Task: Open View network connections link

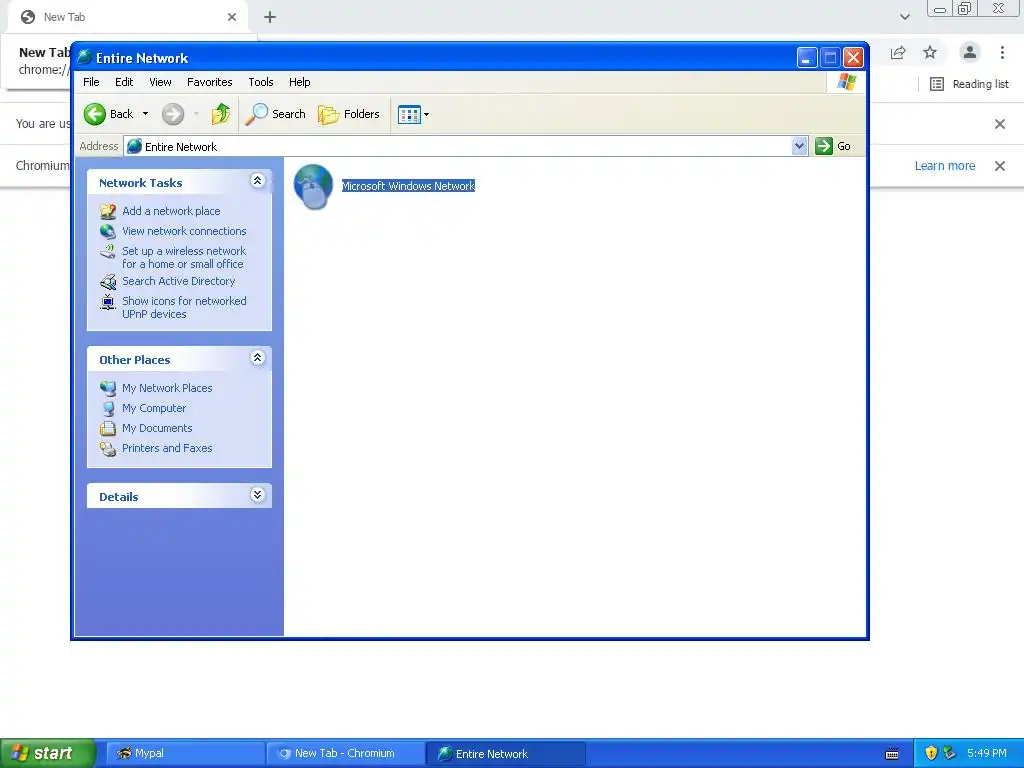Action: 184,231
